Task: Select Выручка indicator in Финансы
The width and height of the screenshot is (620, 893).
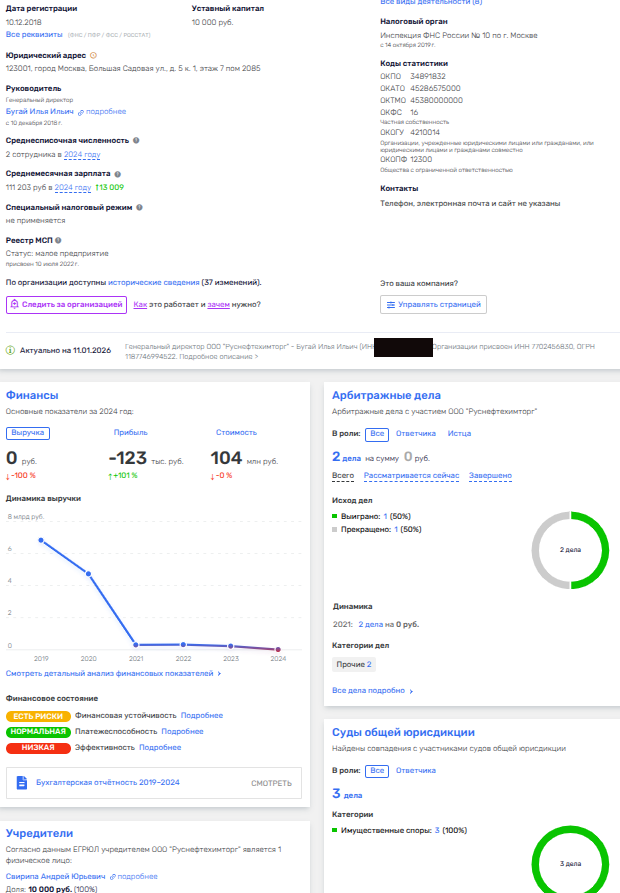Action: (27, 432)
